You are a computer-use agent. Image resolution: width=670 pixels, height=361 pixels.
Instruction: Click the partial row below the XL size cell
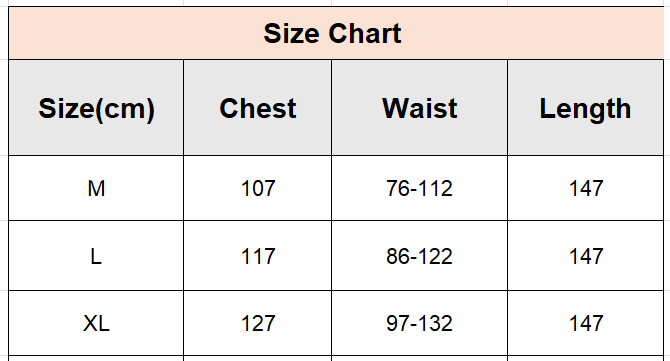(x=96, y=358)
